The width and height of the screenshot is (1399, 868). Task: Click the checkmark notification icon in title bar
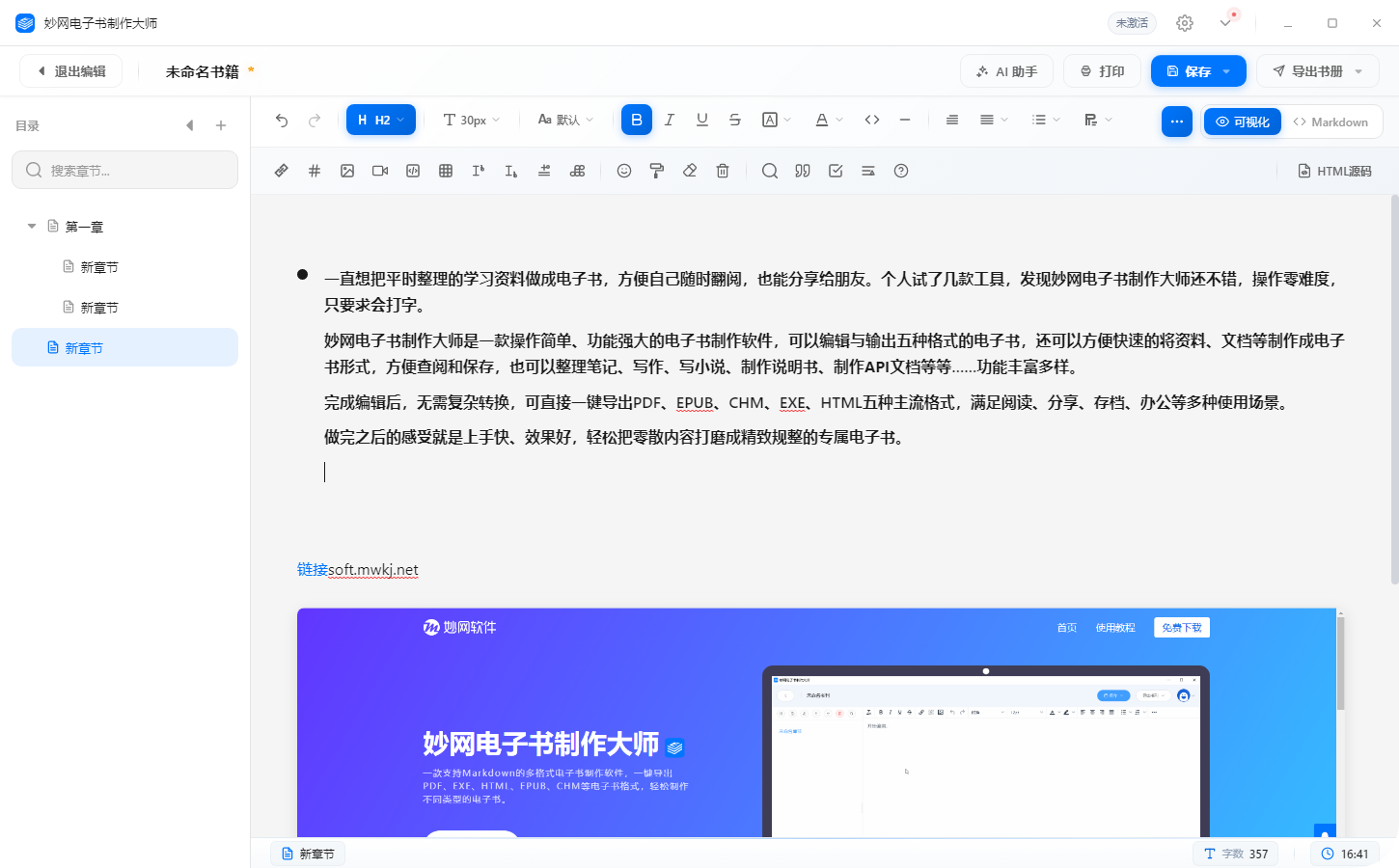tap(1226, 22)
